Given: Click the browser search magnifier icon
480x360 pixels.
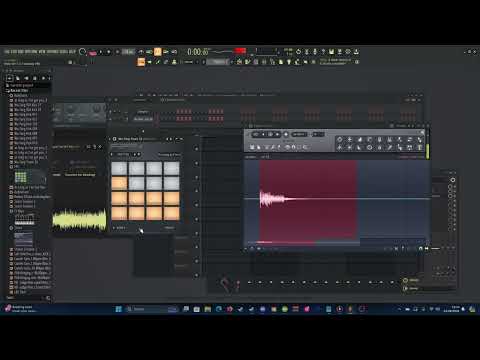Looking at the screenshot, I should 48,298.
